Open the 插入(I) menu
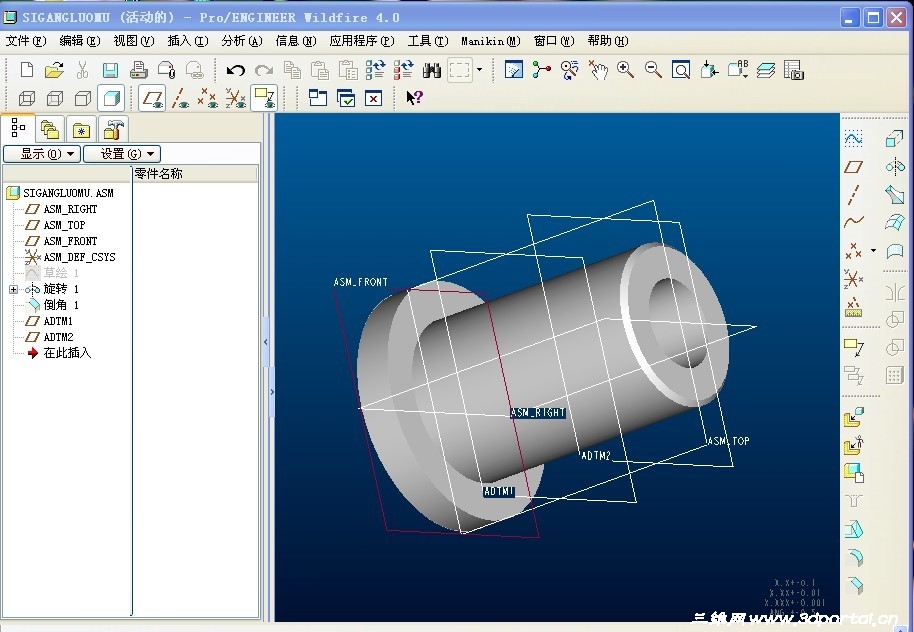The image size is (914, 632). tap(188, 41)
